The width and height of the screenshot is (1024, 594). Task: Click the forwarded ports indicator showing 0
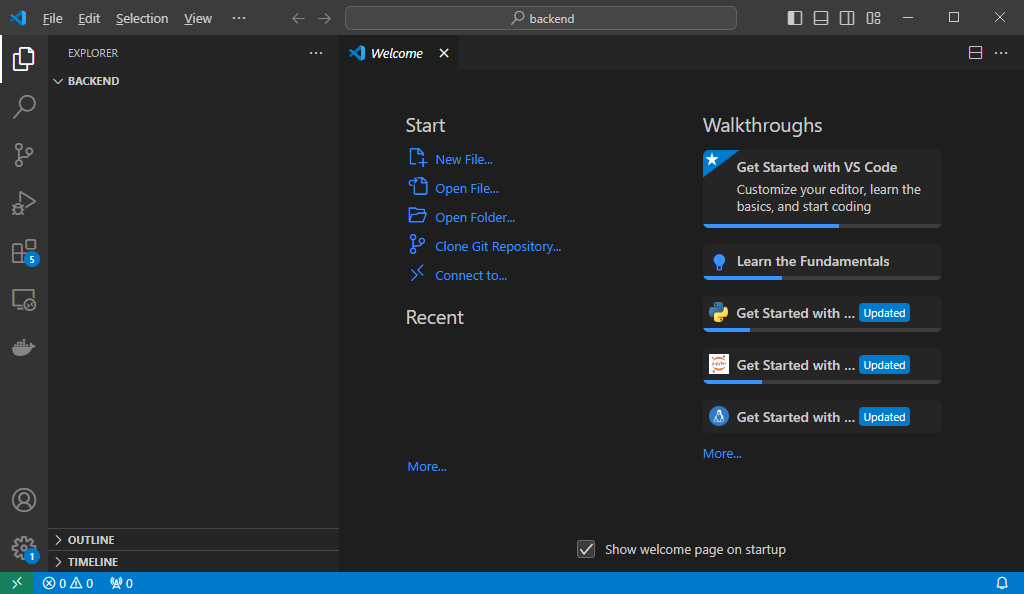pos(121,583)
